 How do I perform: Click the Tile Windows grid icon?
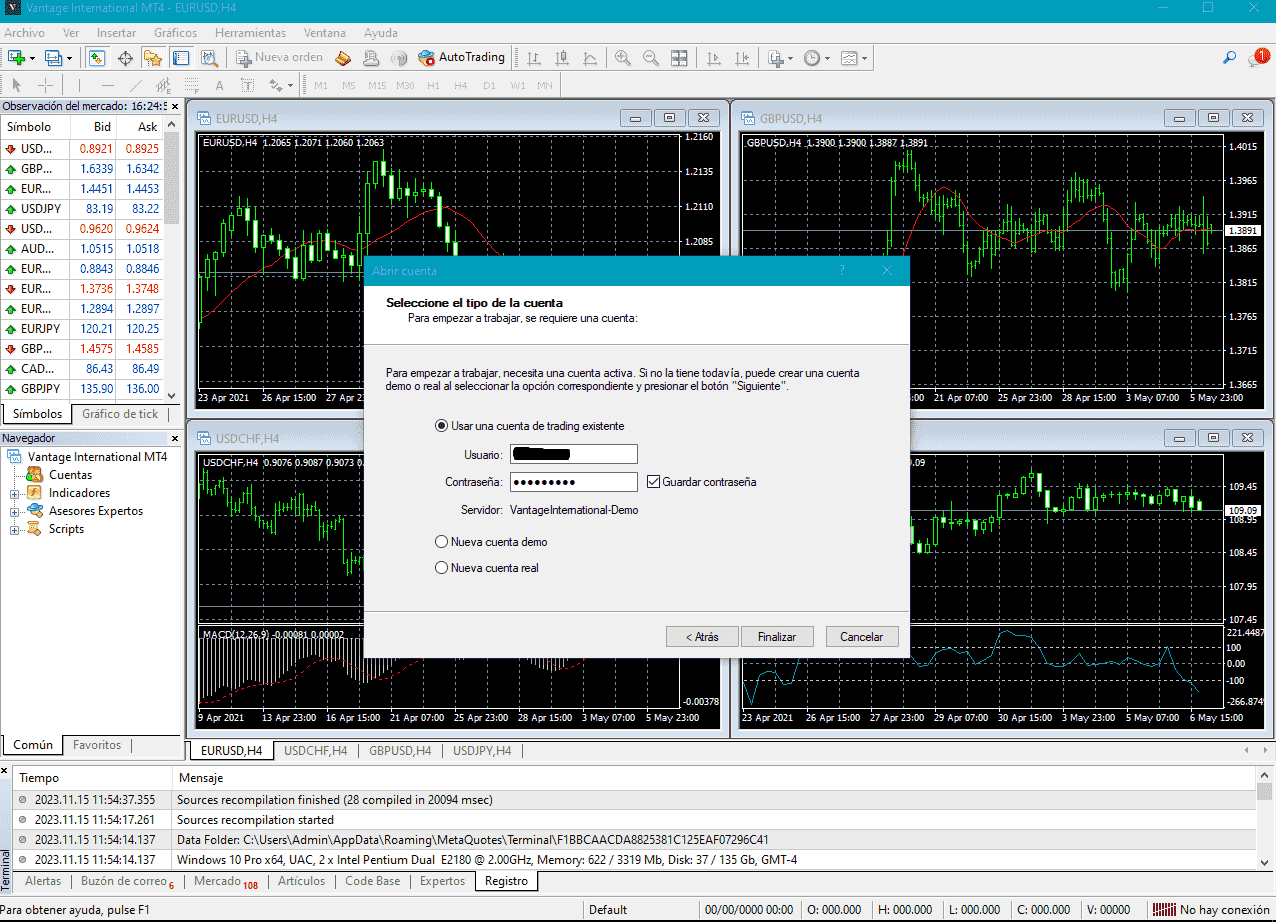coord(679,58)
